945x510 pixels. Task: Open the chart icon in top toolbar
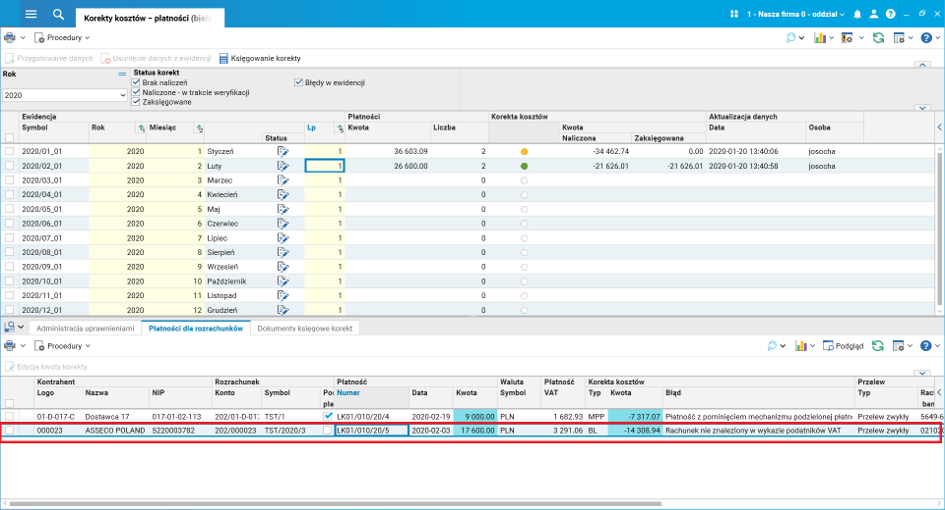(819, 38)
